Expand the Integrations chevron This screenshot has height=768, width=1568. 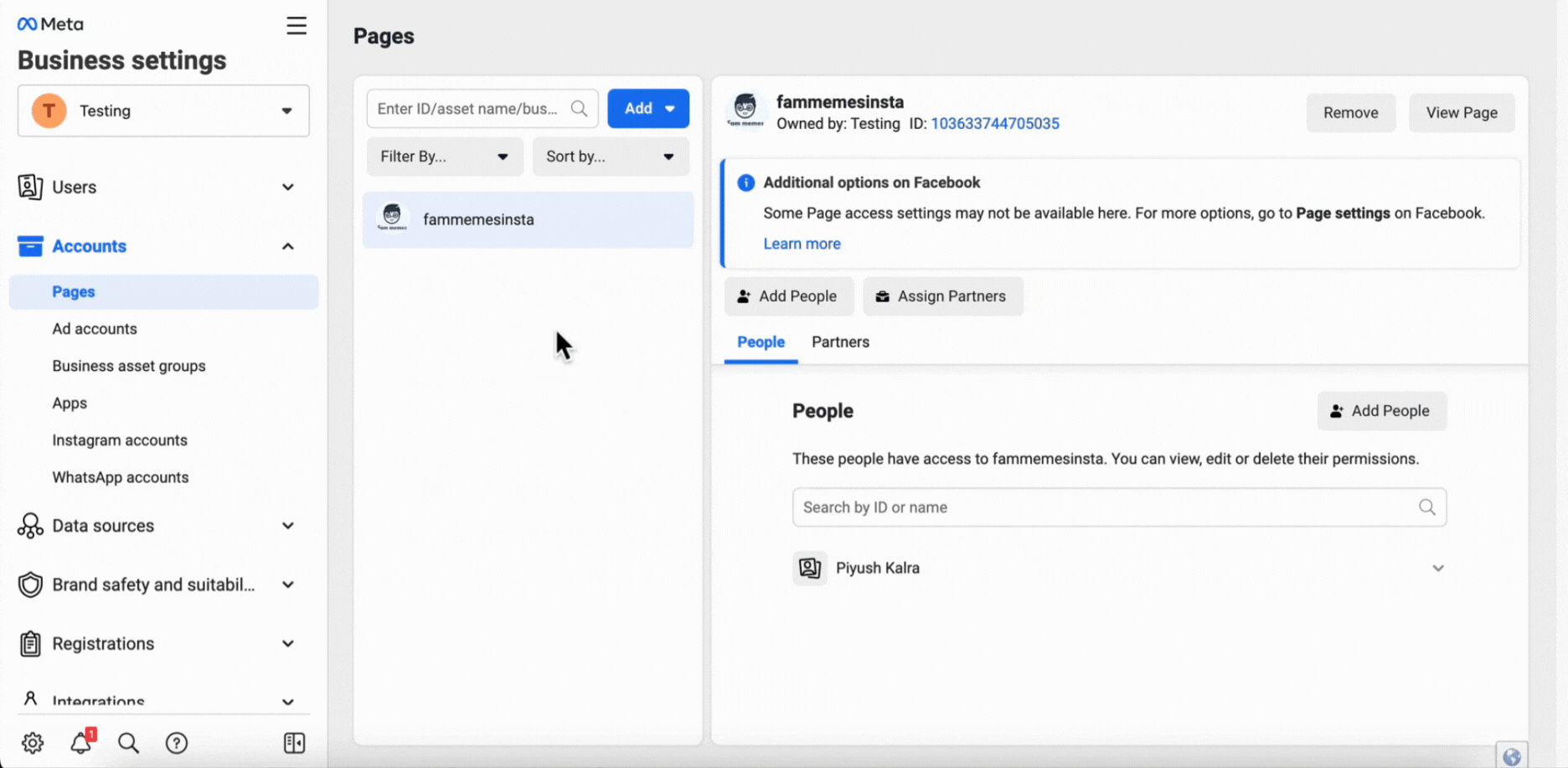tap(288, 702)
